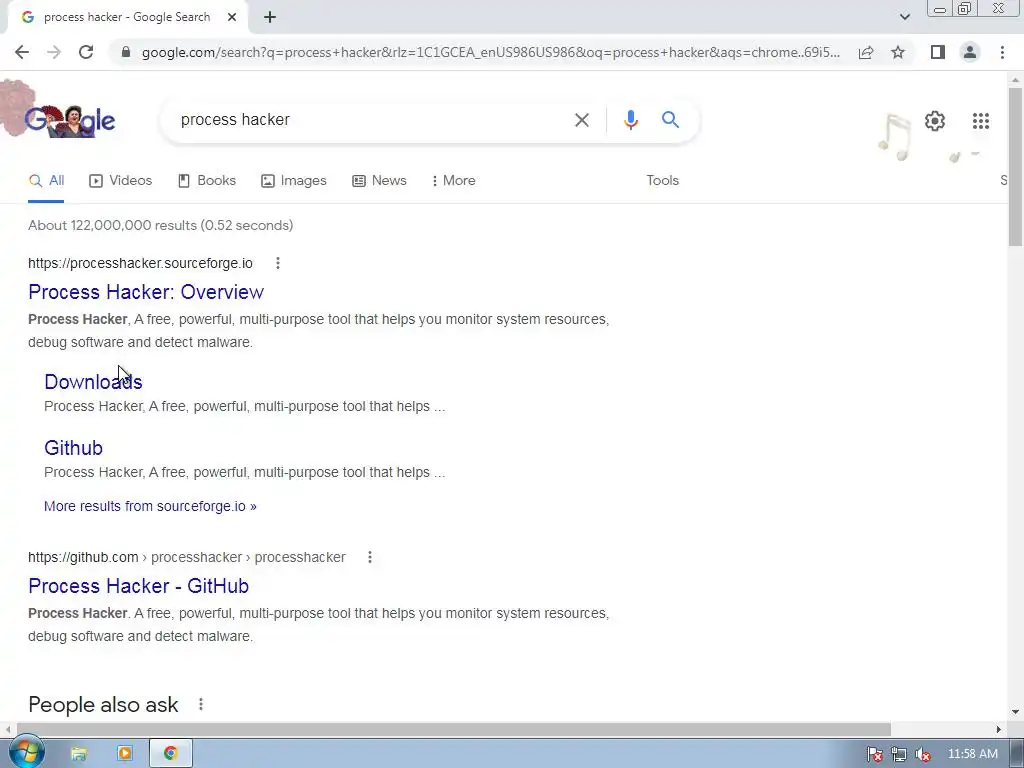Open the Windows Start menu
This screenshot has width=1024, height=768.
tap(26, 752)
